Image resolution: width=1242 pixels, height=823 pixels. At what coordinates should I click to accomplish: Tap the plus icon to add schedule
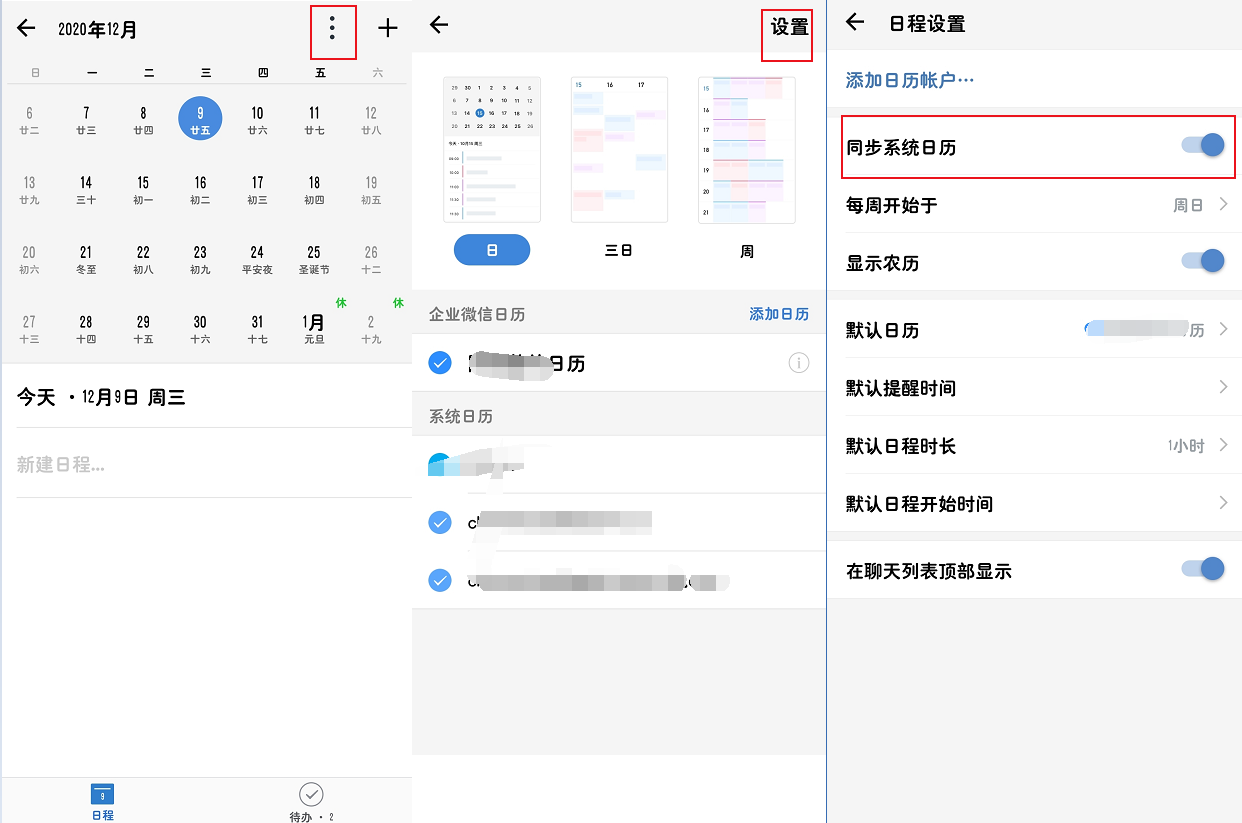[x=388, y=28]
